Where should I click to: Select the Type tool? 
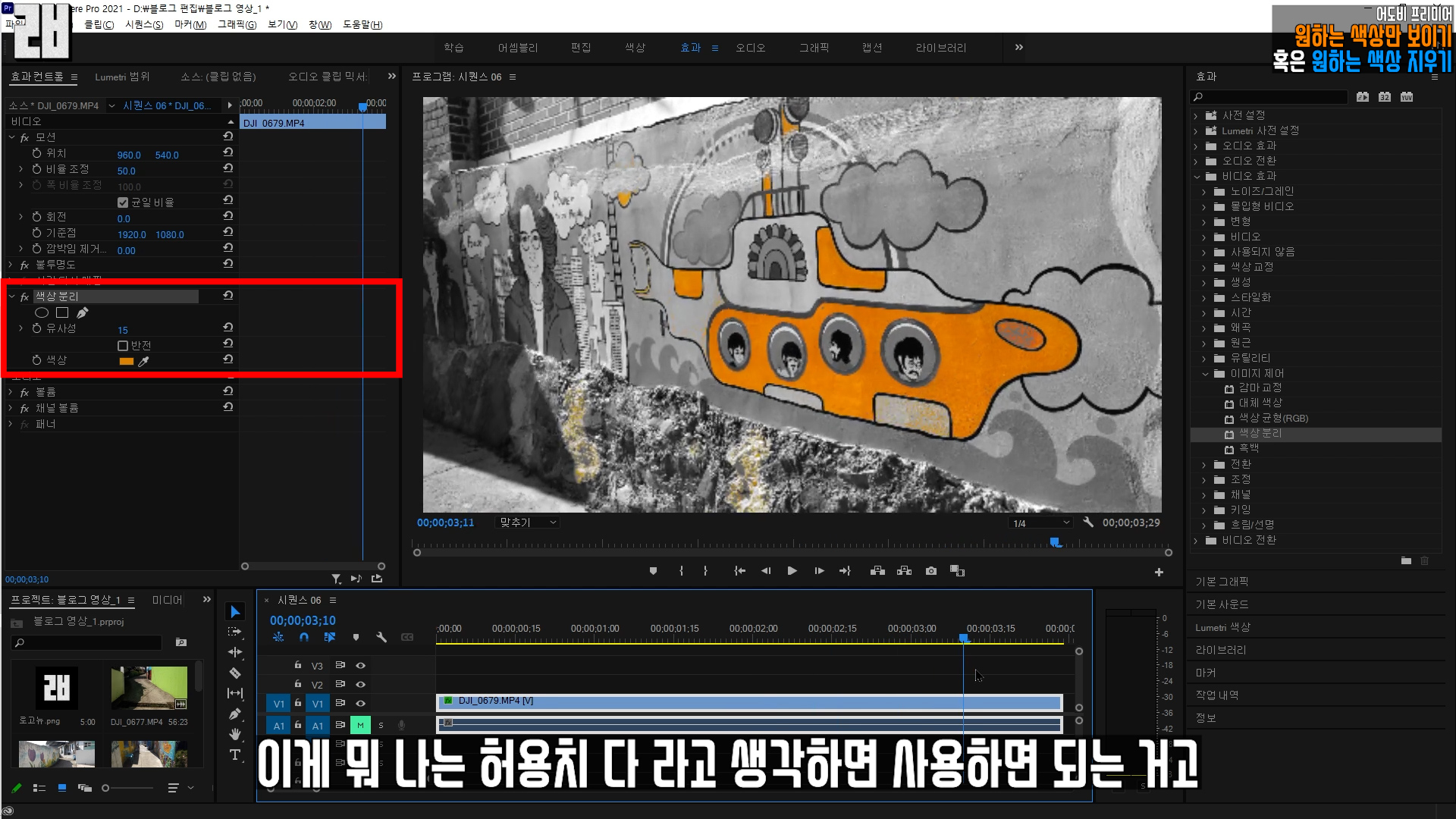click(235, 755)
